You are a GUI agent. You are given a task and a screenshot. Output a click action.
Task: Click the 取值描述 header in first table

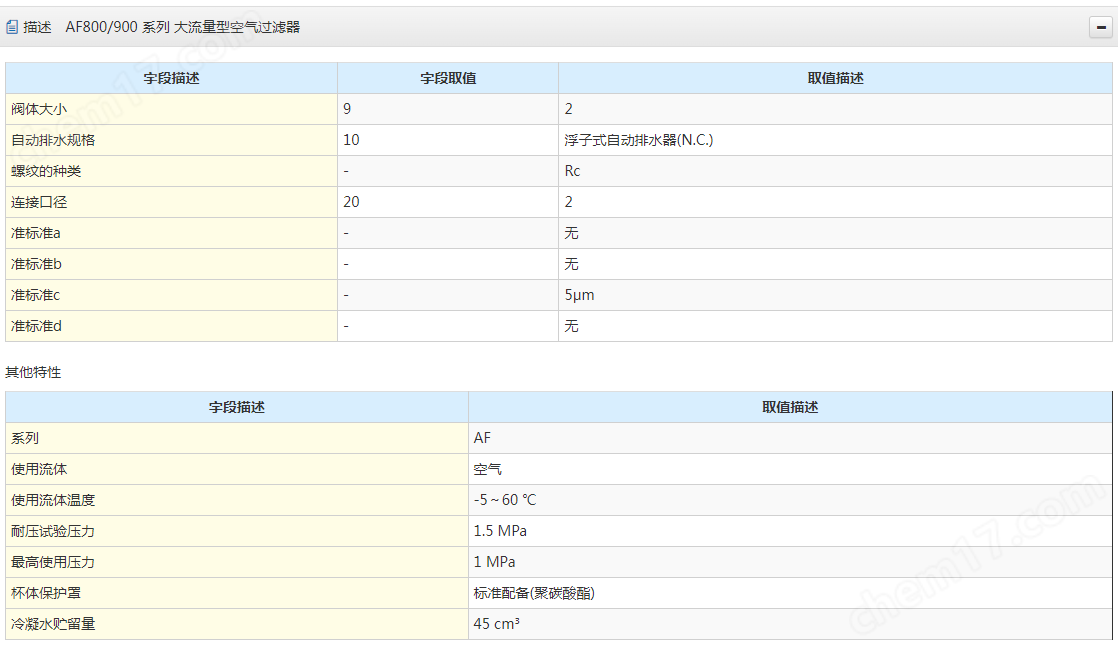835,78
